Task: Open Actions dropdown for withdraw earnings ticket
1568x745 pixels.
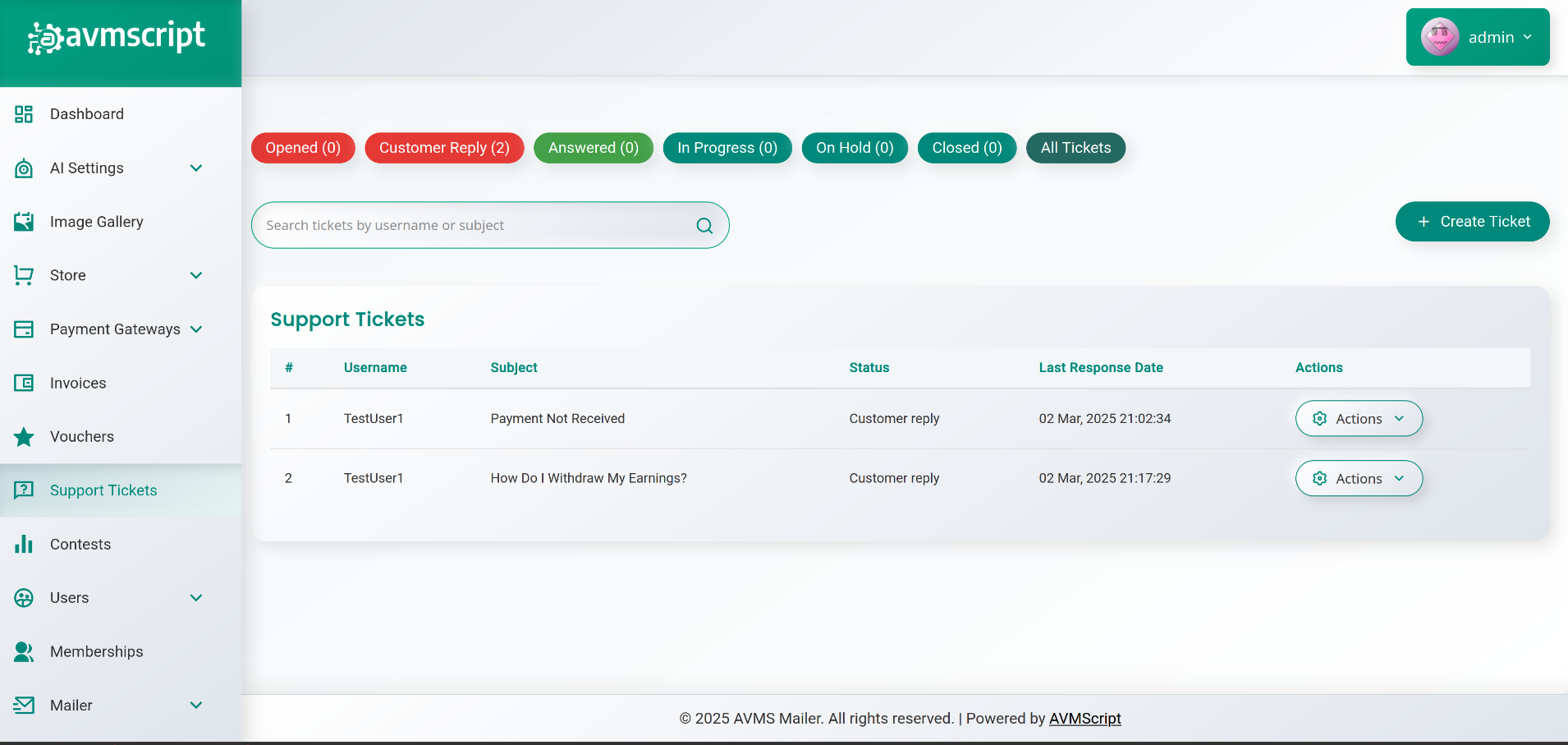Action: 1358,479
